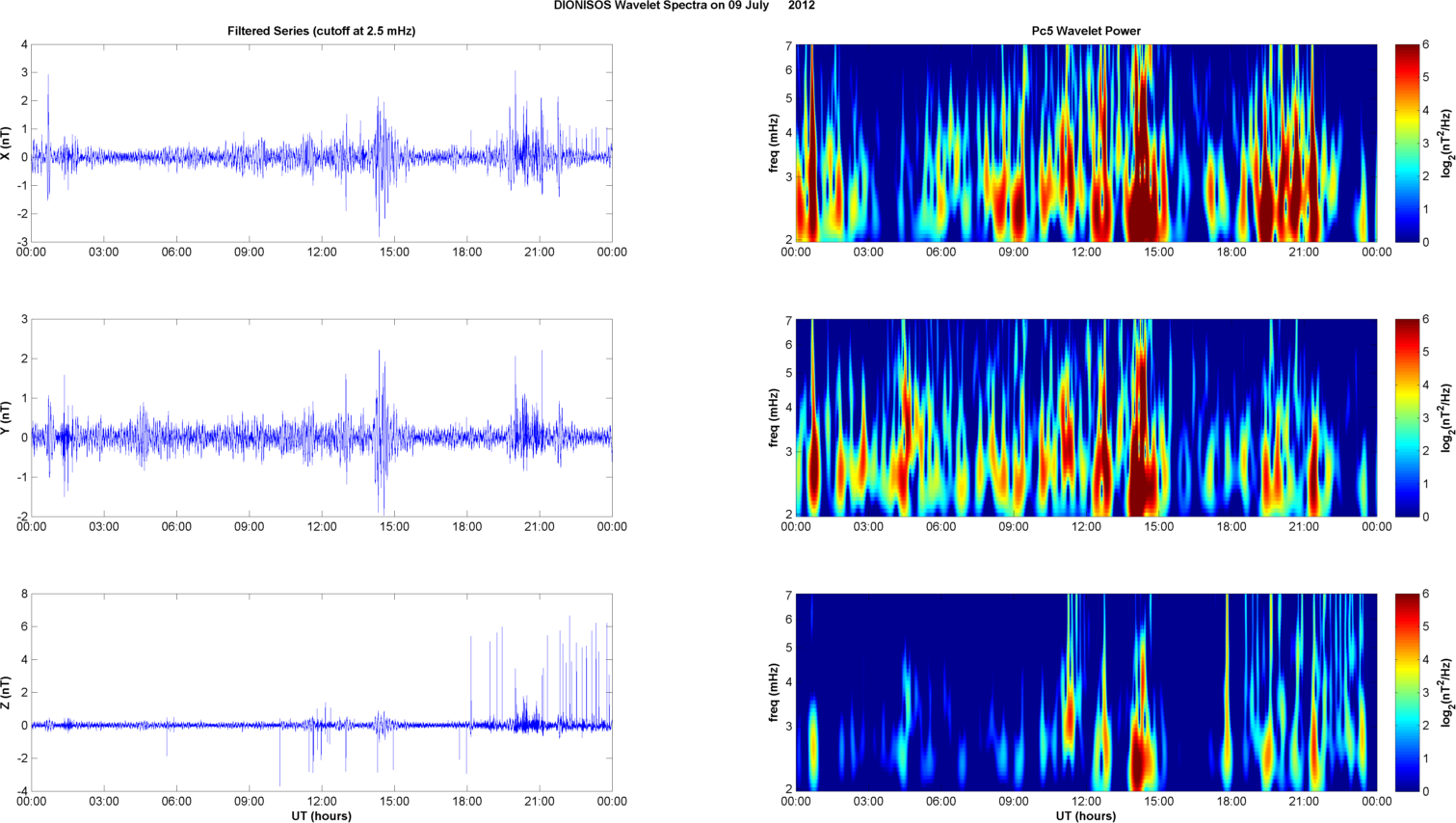
Task: Click the -2 tick on the Y (nT) axis
Action: (x=22, y=517)
